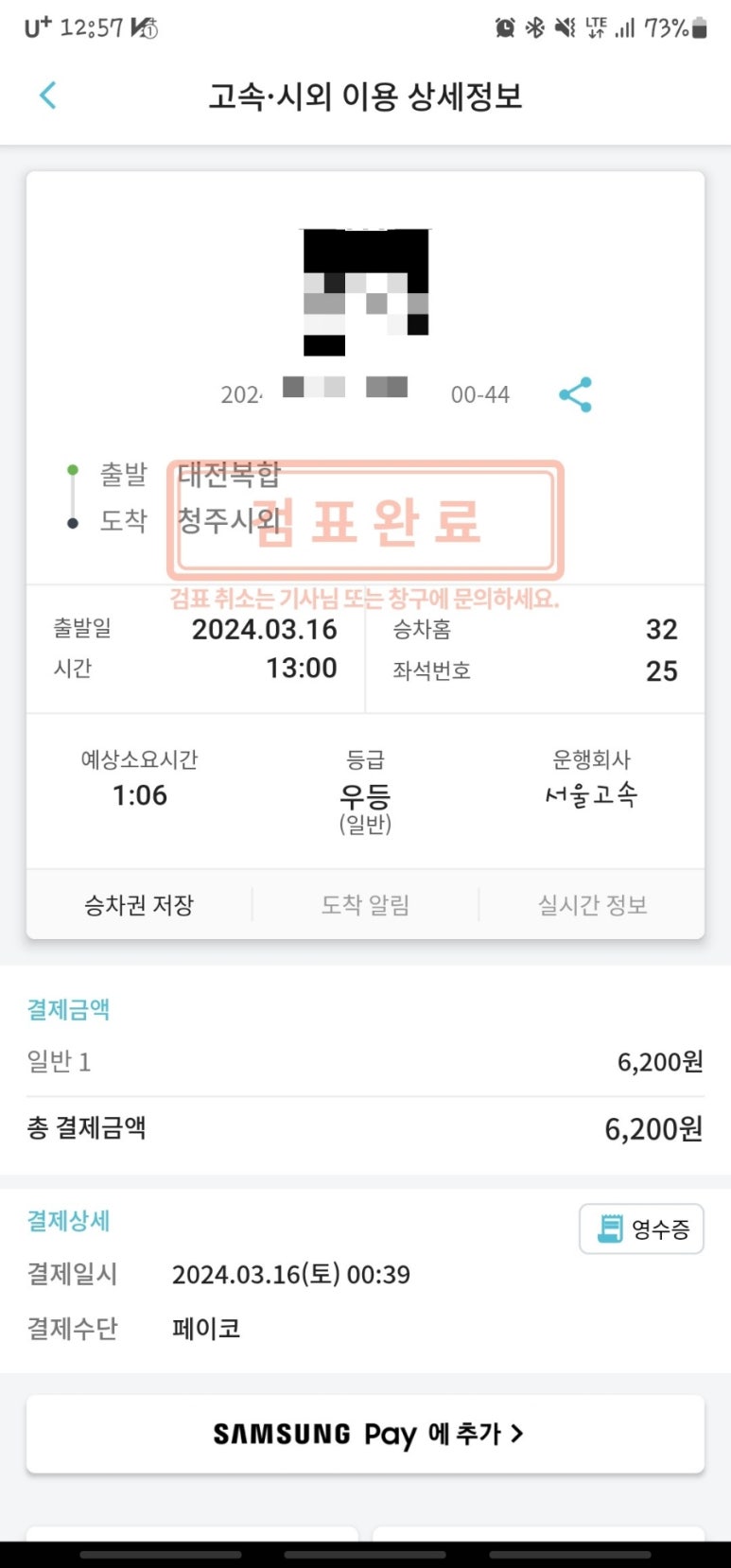Viewport: 731px width, 1568px height.
Task: Tap the share ticket icon
Action: 575,394
